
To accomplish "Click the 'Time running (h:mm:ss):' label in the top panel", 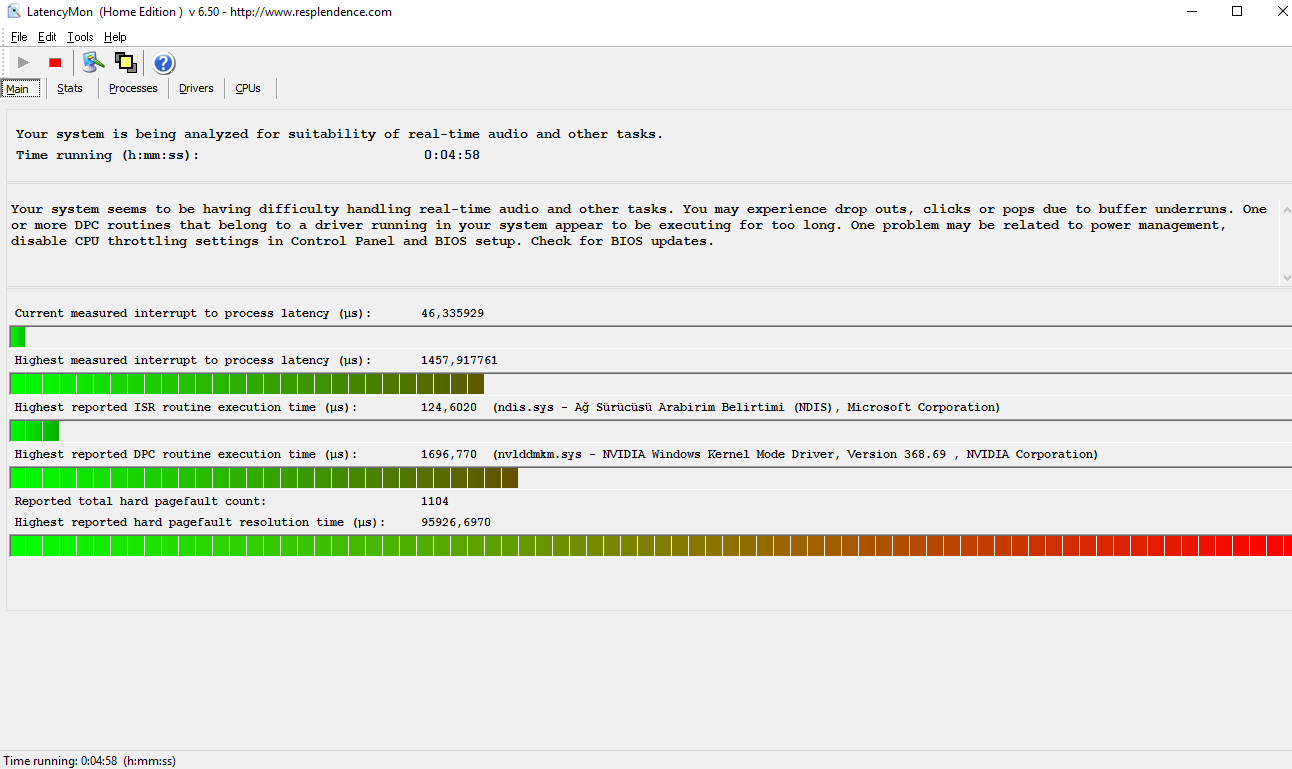I will pos(107,155).
